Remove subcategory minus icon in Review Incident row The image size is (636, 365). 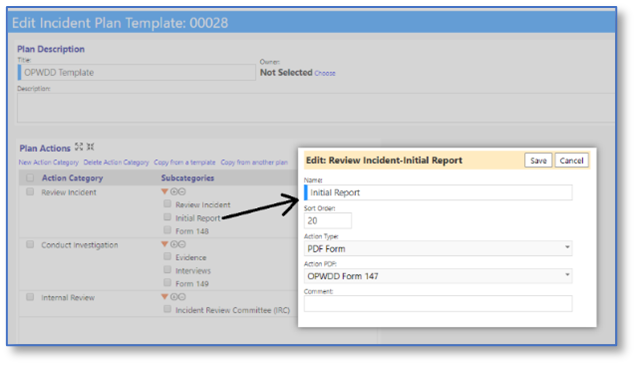click(182, 191)
